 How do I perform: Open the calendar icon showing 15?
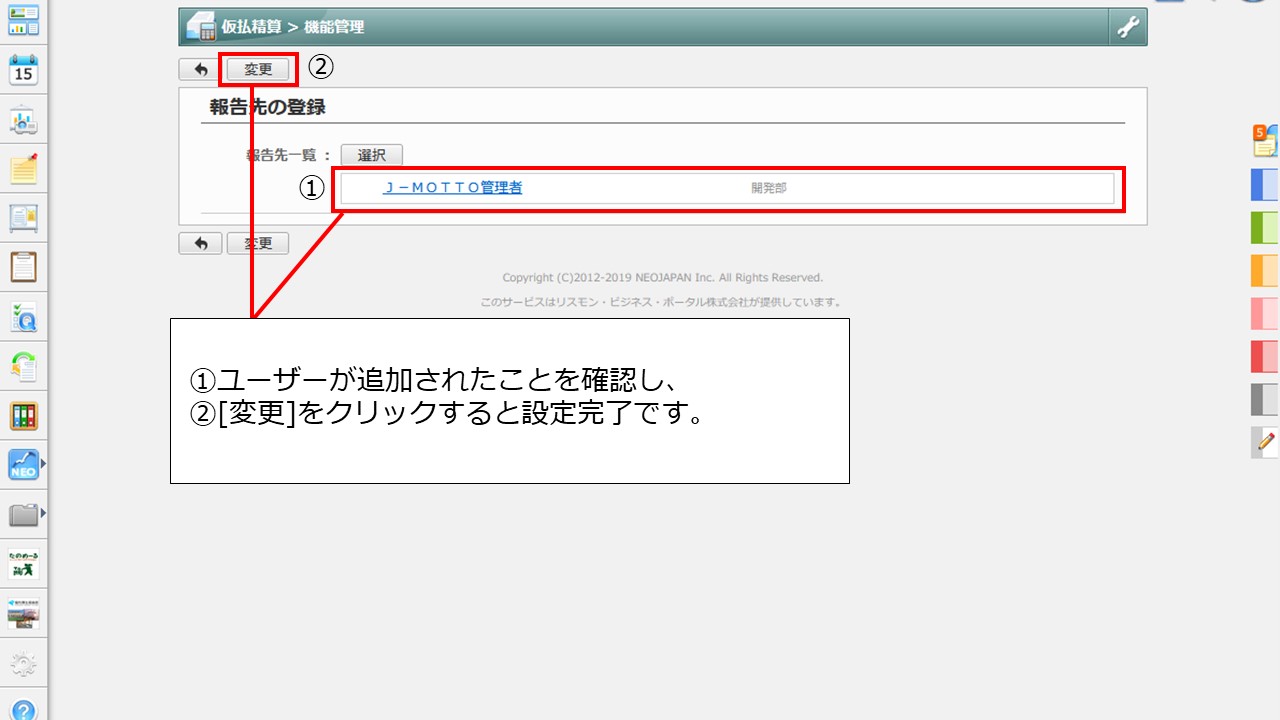tap(23, 70)
